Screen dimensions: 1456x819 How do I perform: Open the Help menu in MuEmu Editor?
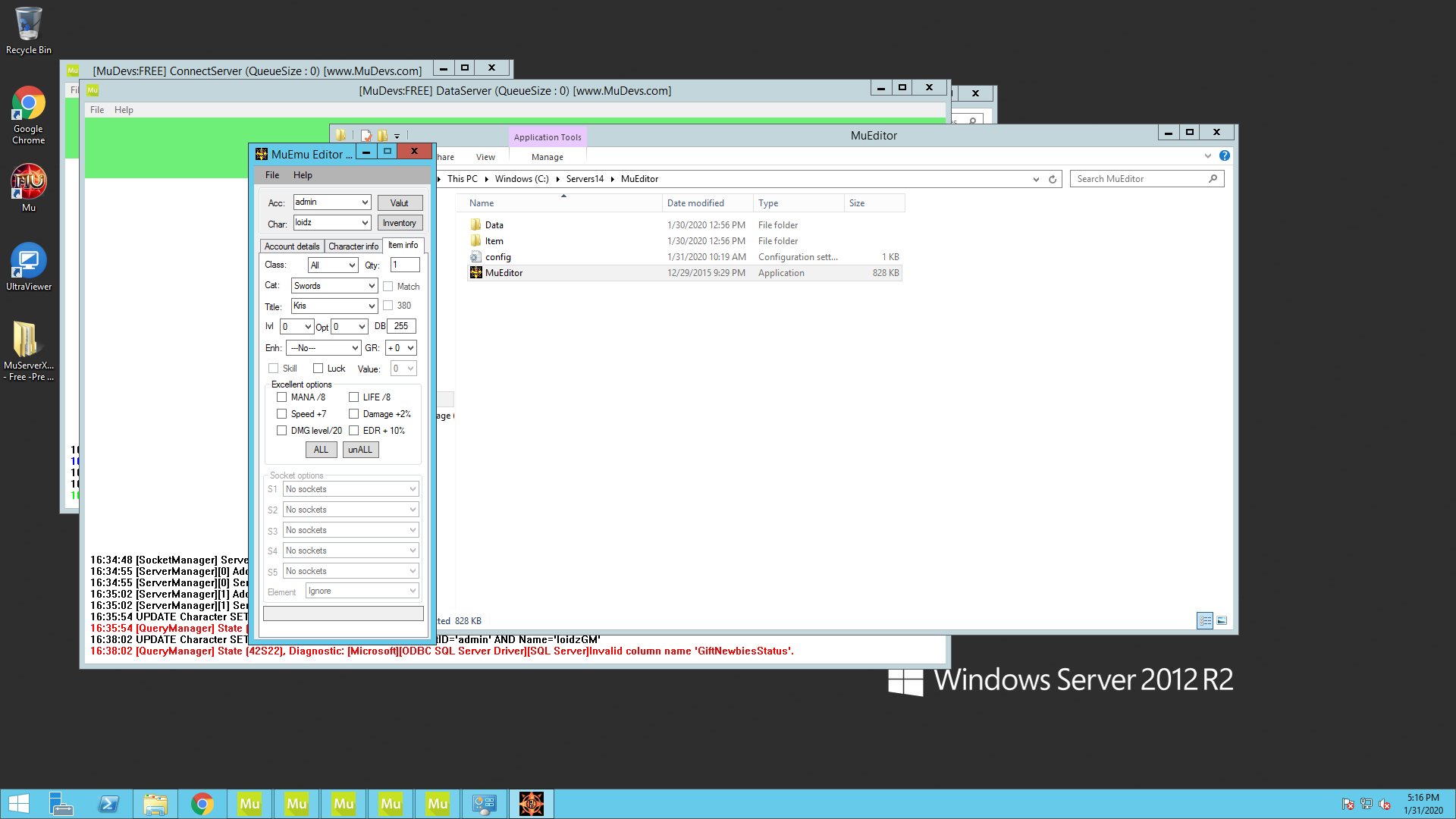tap(303, 175)
